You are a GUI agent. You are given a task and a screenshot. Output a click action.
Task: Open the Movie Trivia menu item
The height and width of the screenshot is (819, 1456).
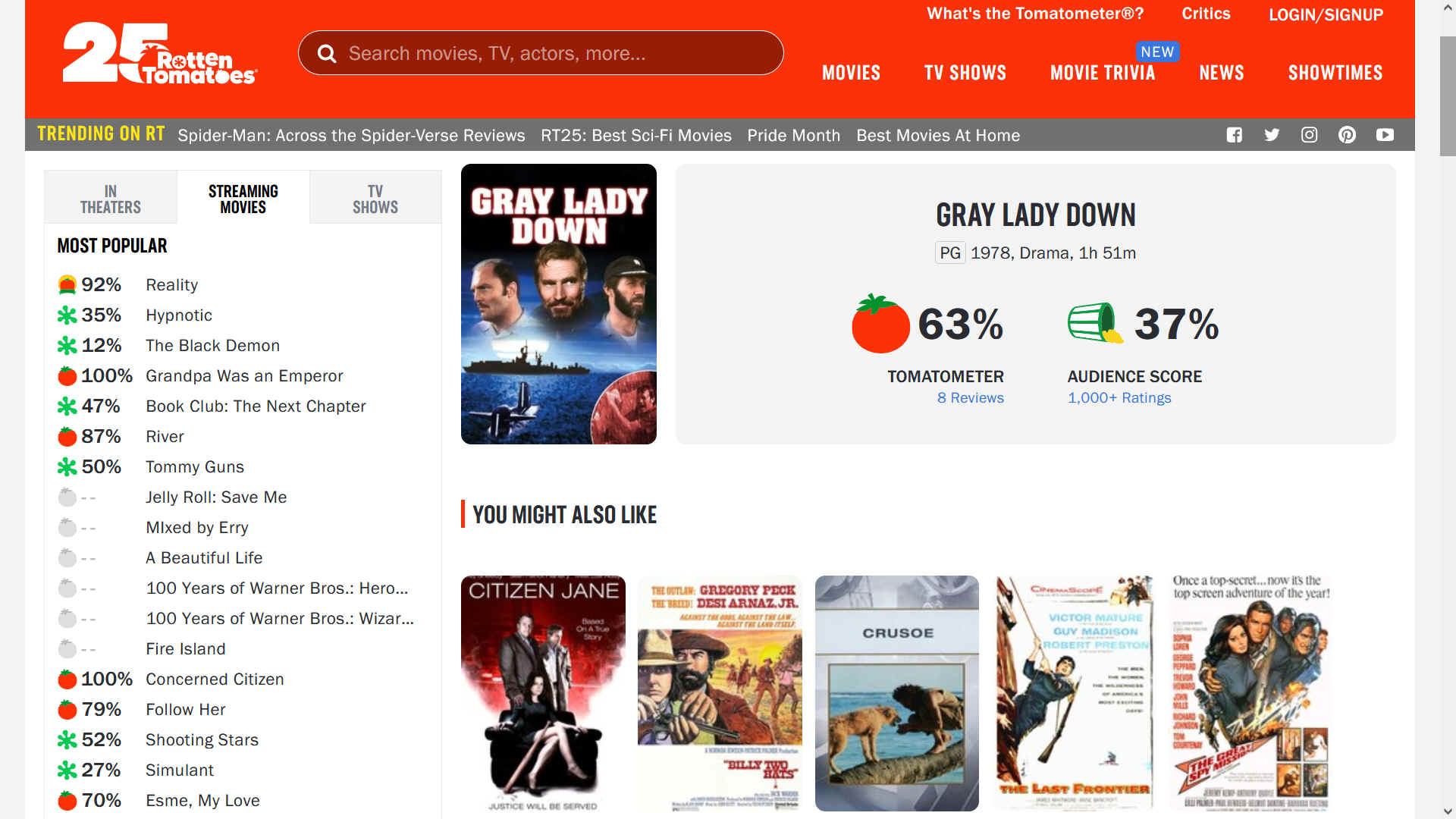tap(1103, 73)
